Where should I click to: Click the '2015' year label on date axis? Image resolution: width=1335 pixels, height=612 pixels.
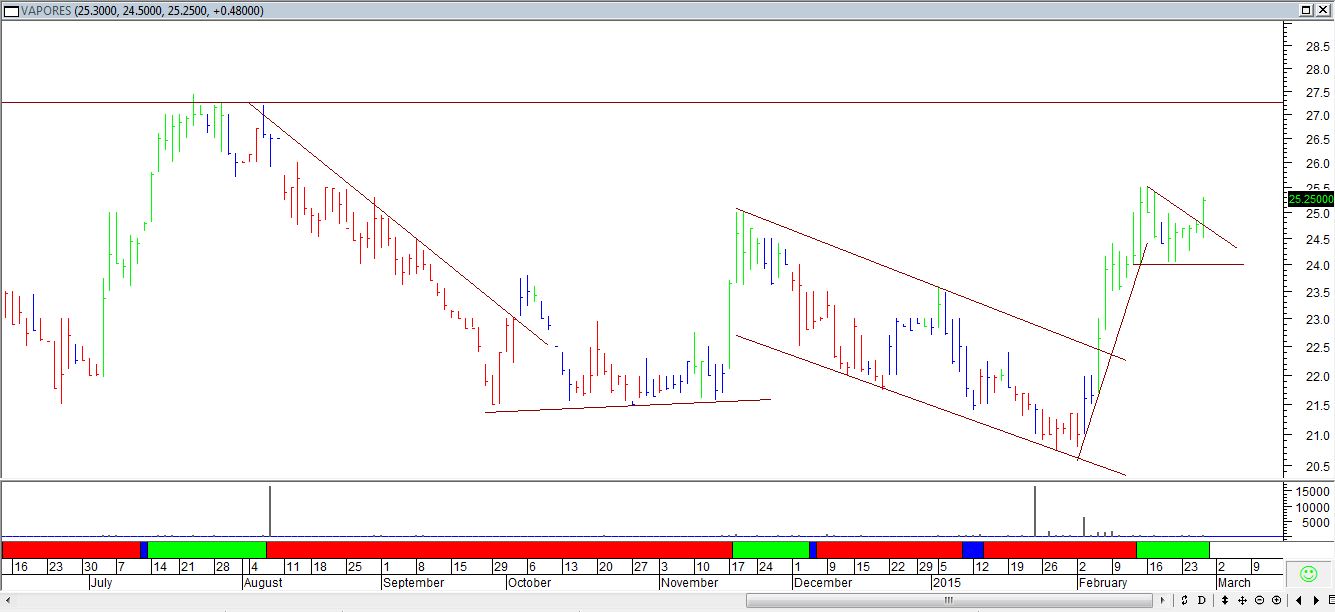tap(946, 582)
